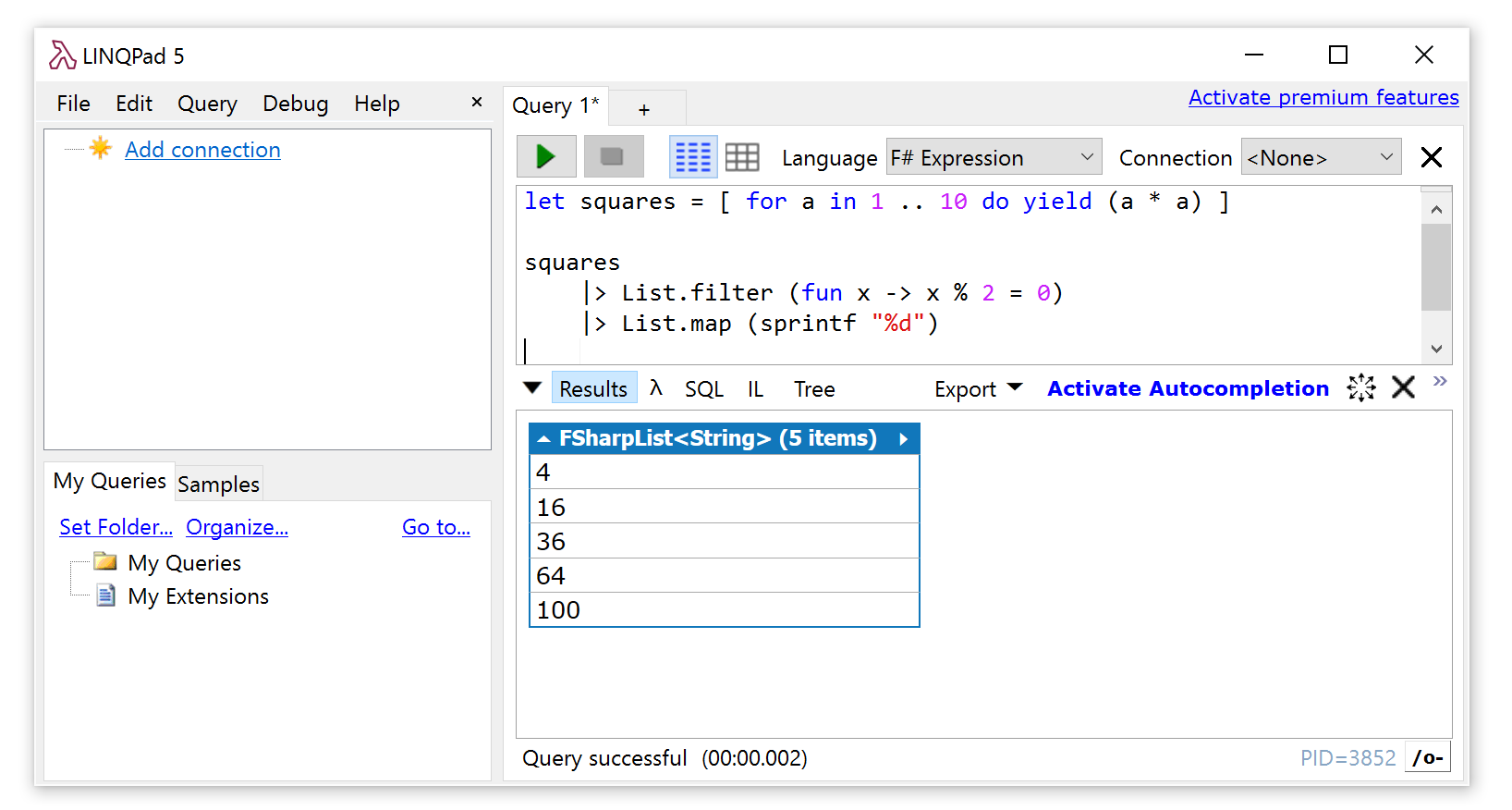Screen dimensions: 1512x810
Task: Switch results to data grids view icon
Action: (742, 157)
